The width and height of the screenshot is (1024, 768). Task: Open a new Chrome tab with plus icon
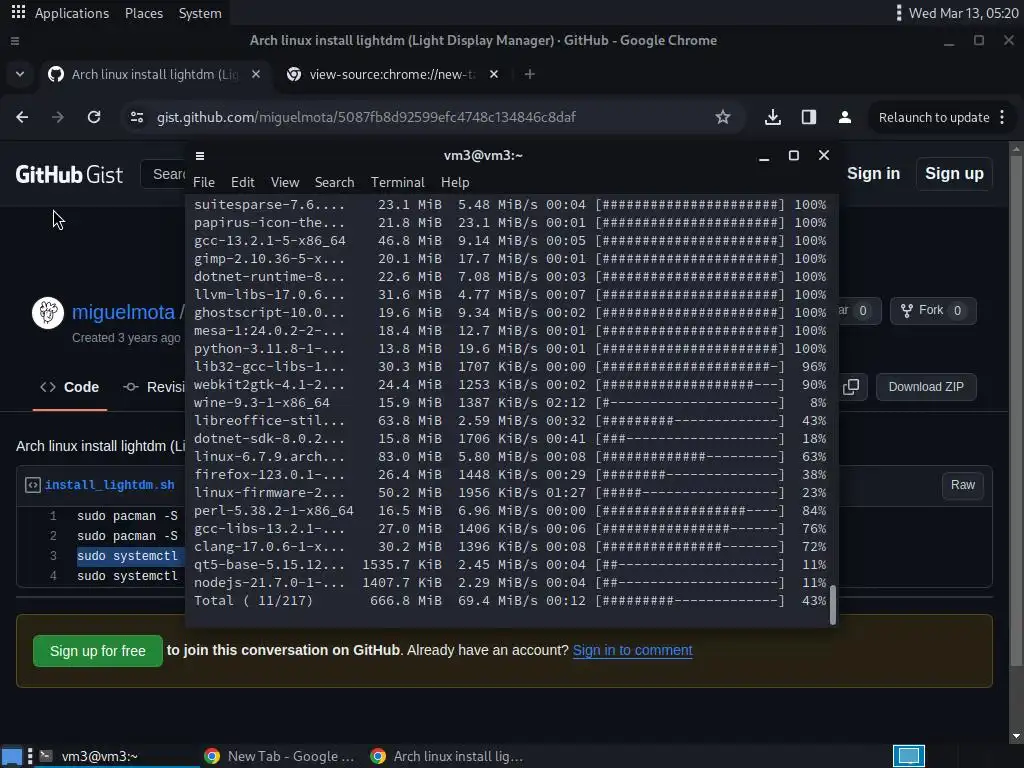click(530, 74)
